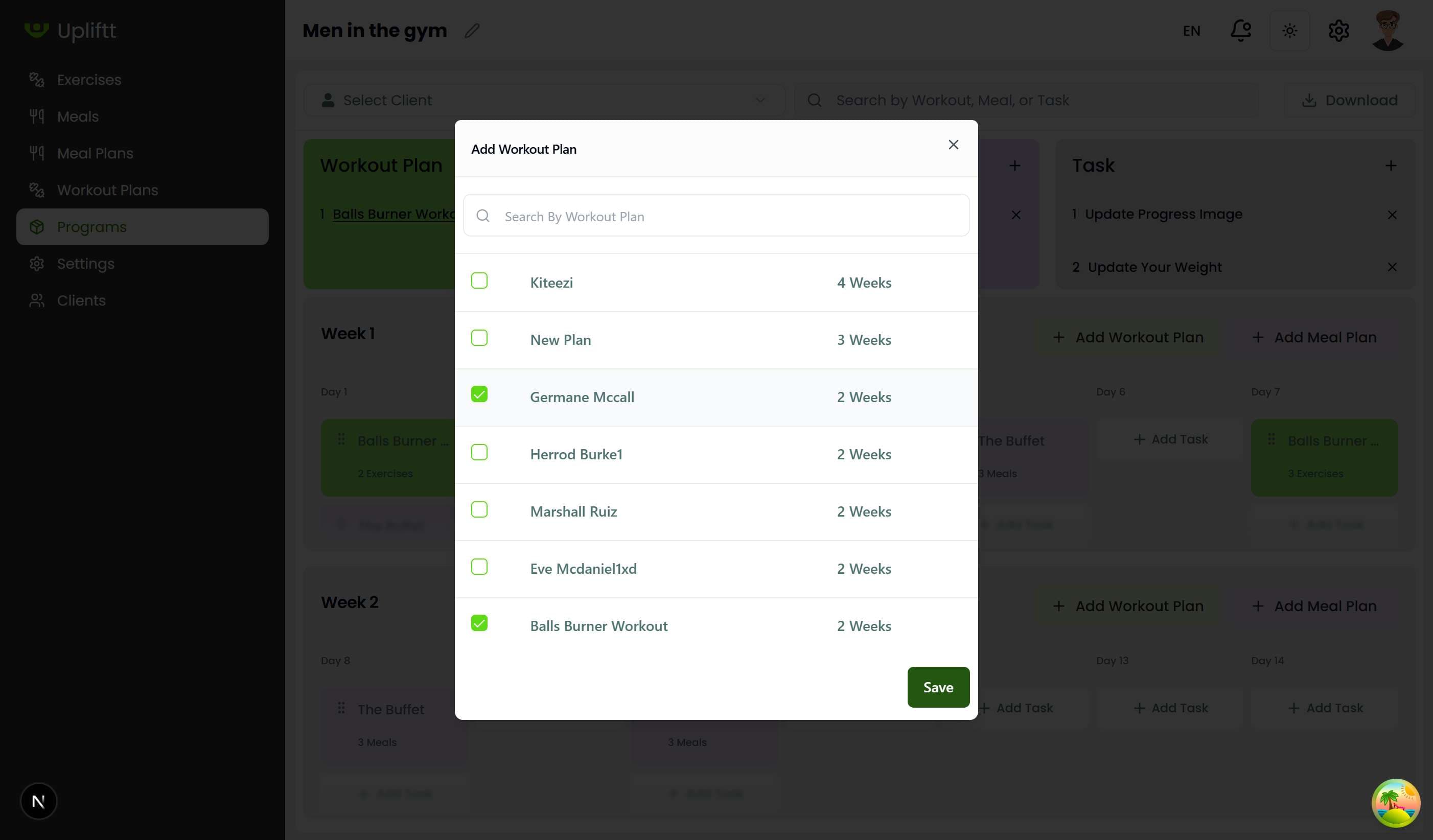
Task: Check the Kiteezi workout plan checkbox
Action: point(479,281)
